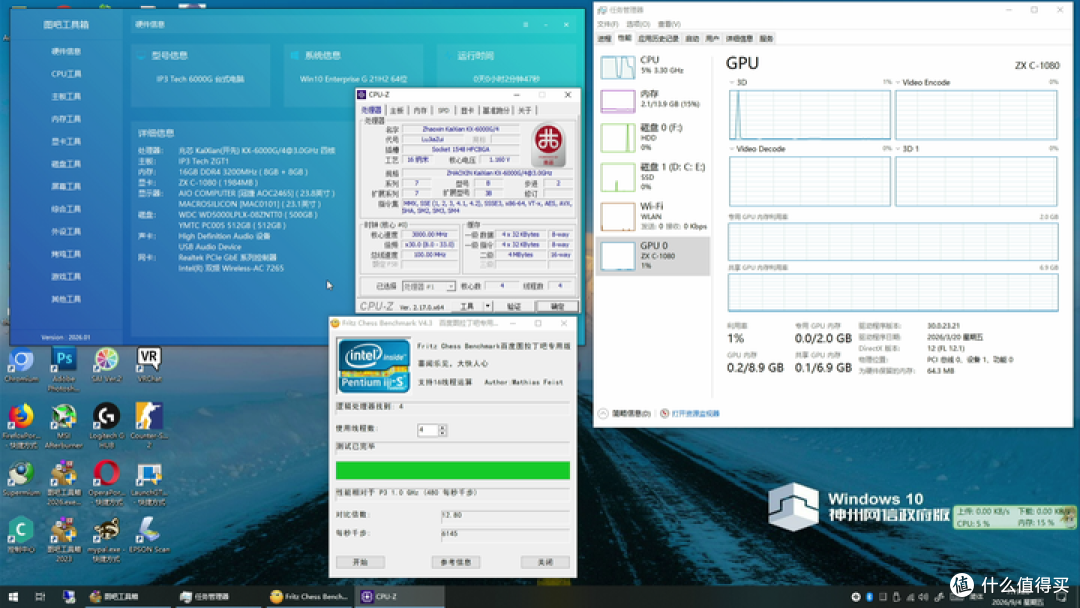Click the Windows Start button
The image size is (1080, 608).
point(13,597)
